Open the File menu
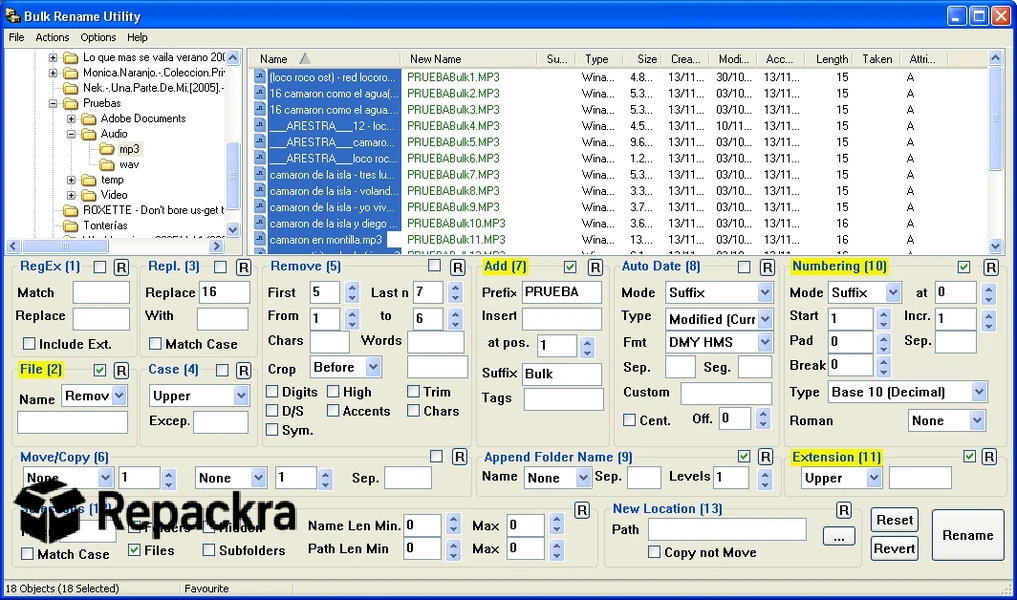Image resolution: width=1017 pixels, height=600 pixels. point(16,38)
